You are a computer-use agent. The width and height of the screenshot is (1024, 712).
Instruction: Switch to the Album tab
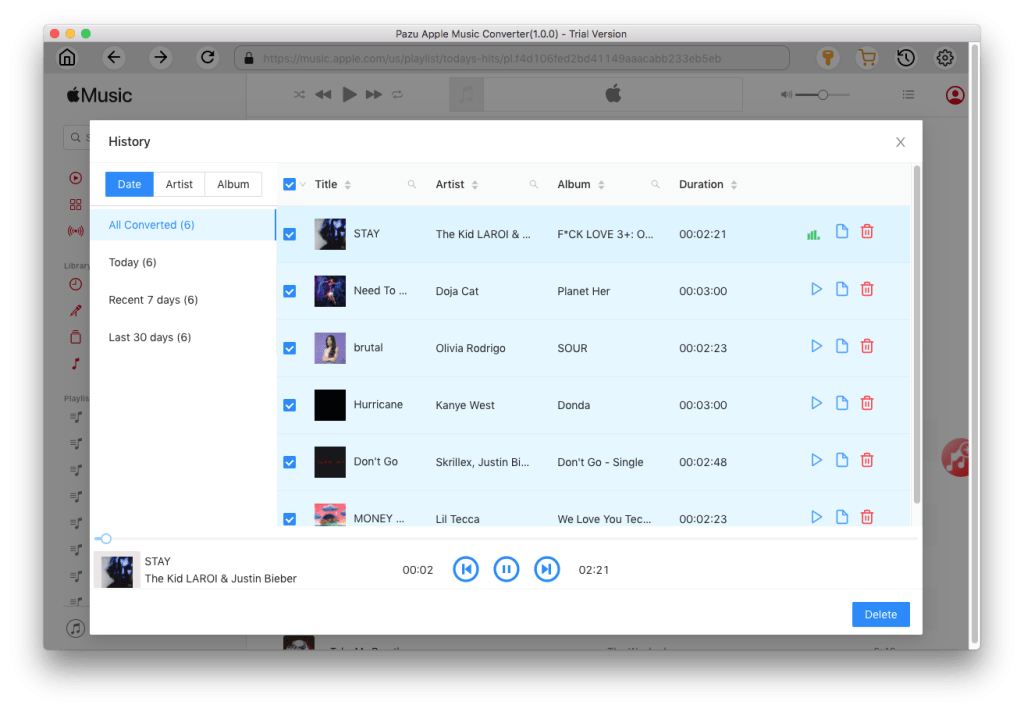click(x=233, y=184)
